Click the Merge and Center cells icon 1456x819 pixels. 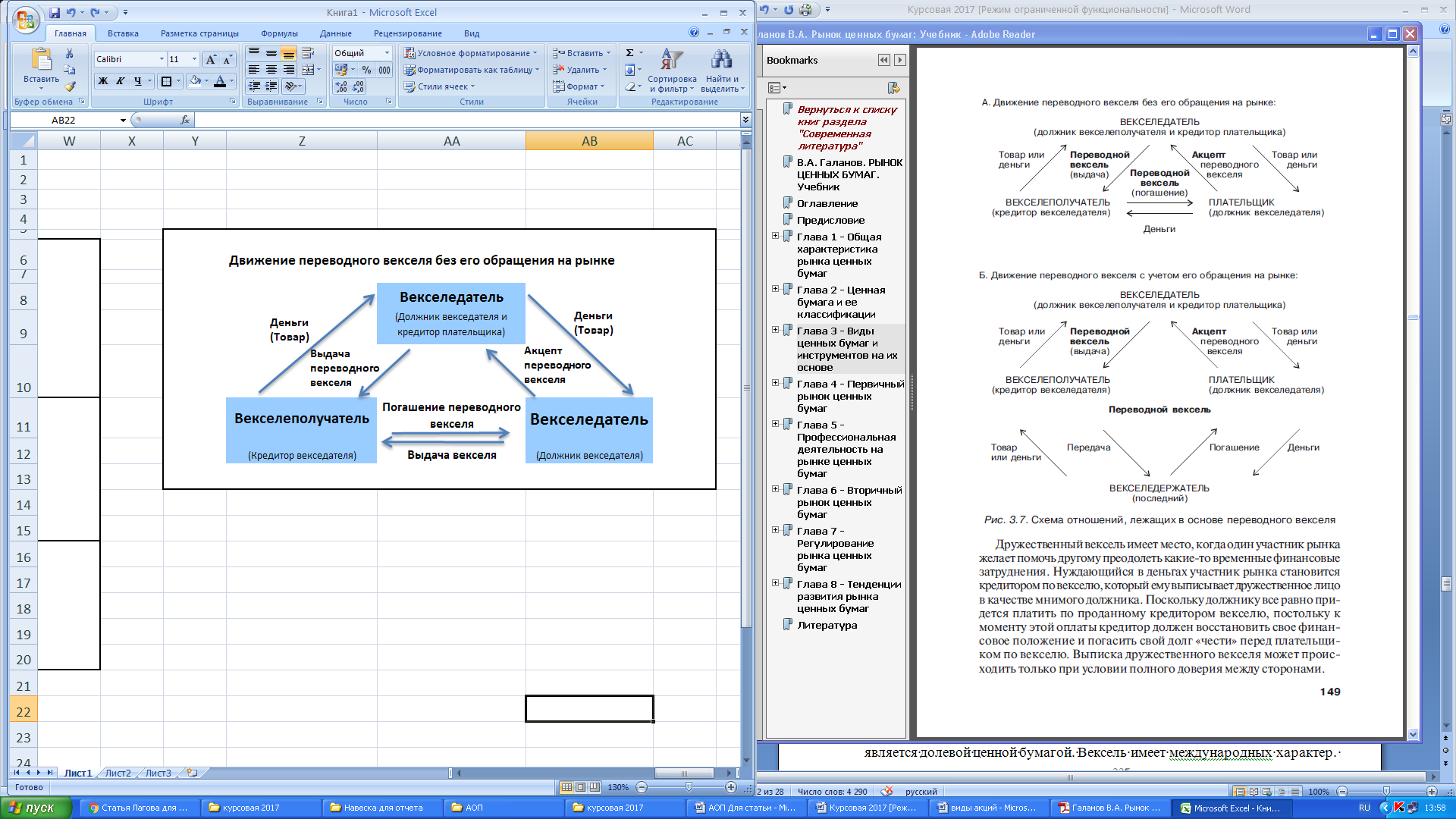click(308, 70)
